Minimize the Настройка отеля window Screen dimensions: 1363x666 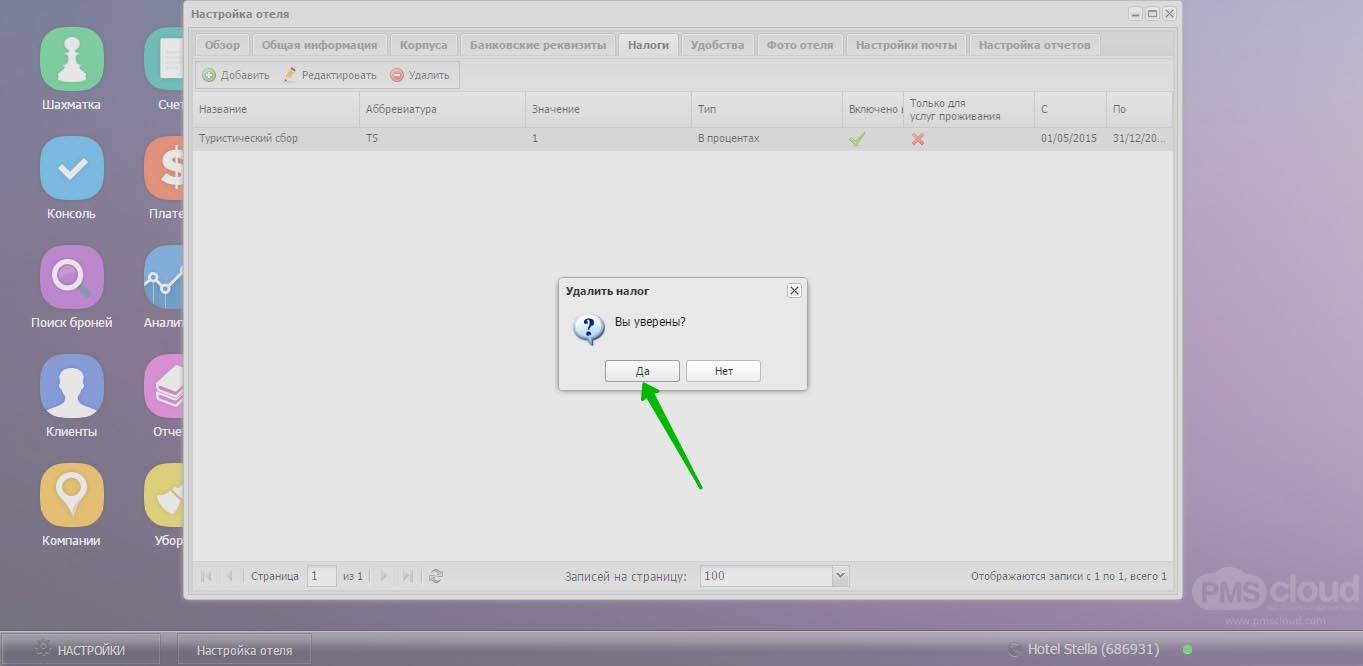[x=1135, y=14]
